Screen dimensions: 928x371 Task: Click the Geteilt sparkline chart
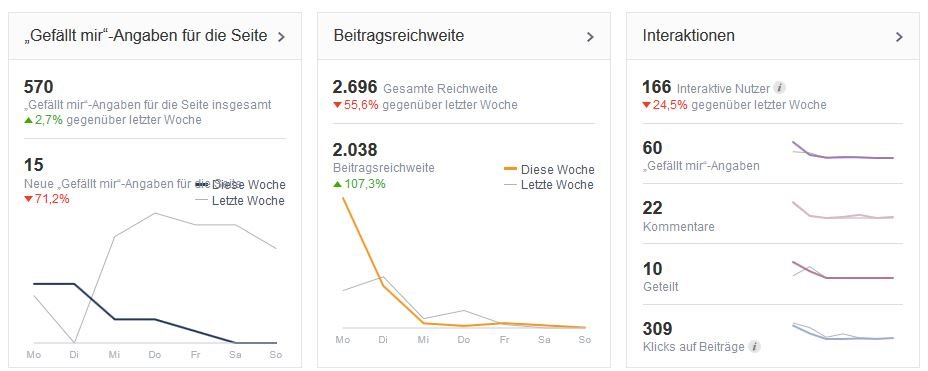pyautogui.click(x=843, y=270)
